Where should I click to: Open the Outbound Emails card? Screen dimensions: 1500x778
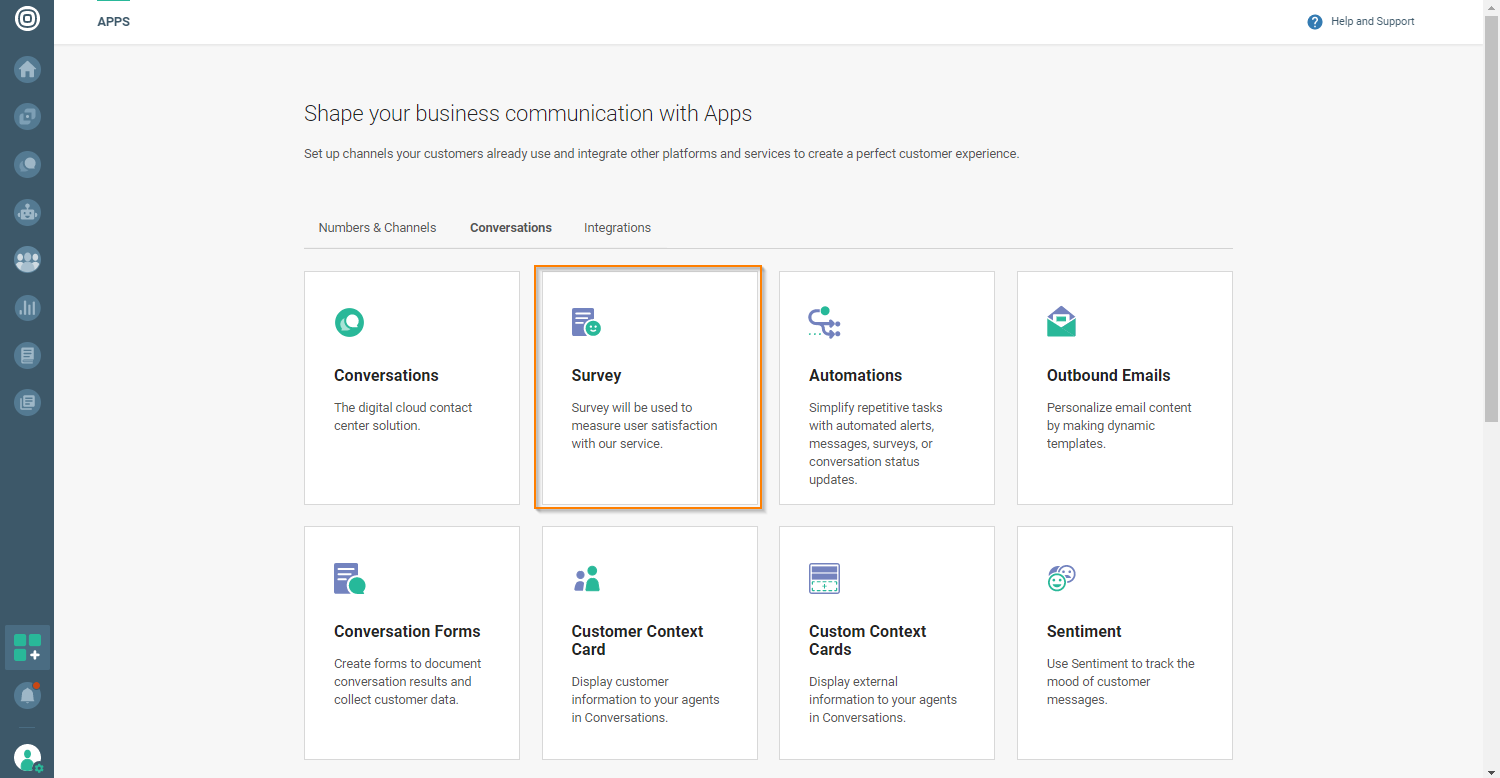(x=1124, y=388)
